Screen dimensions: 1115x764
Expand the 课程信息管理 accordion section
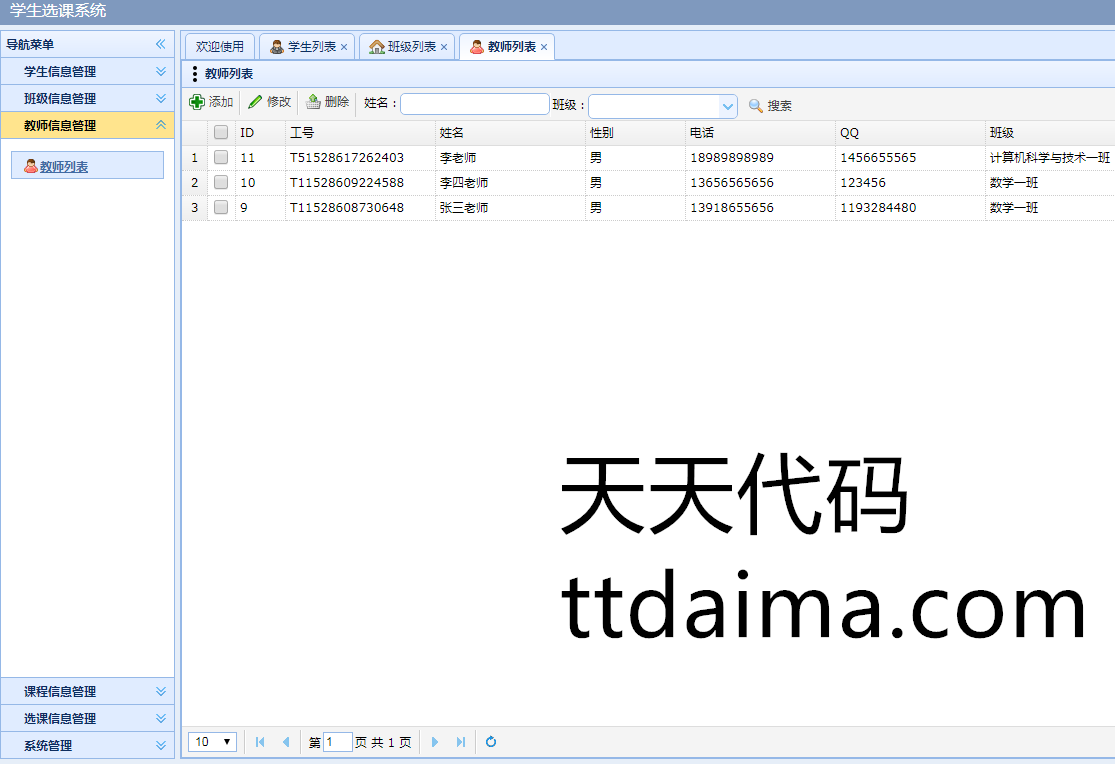pos(160,692)
